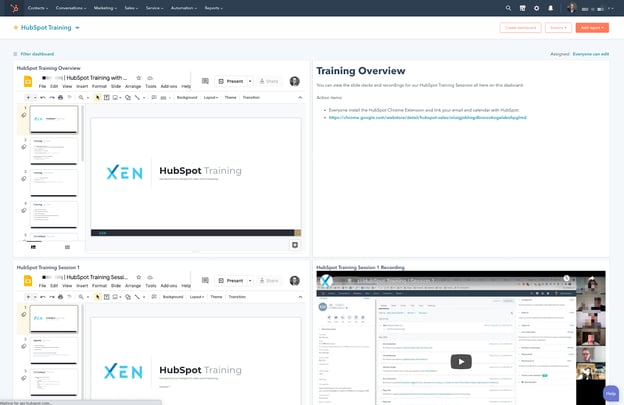This screenshot has height=405, width=624.
Task: Collapse Session 1 embed toolbar with chevron
Action: pyautogui.click(x=300, y=297)
